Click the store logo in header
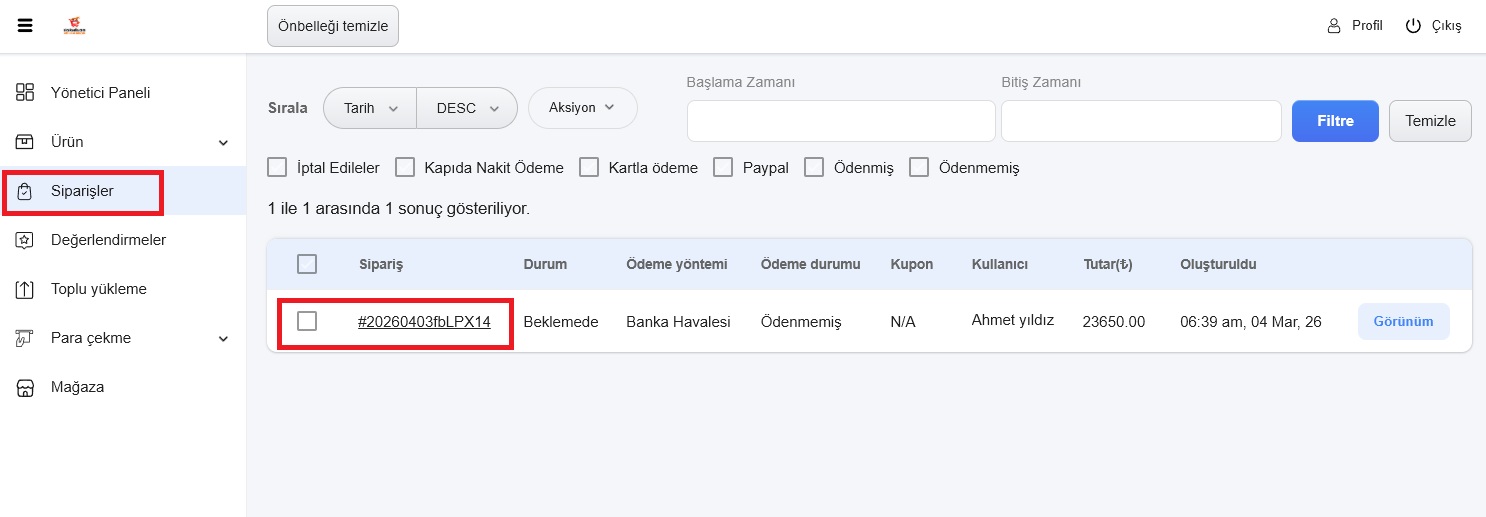This screenshot has height=517, width=1486. tap(75, 26)
